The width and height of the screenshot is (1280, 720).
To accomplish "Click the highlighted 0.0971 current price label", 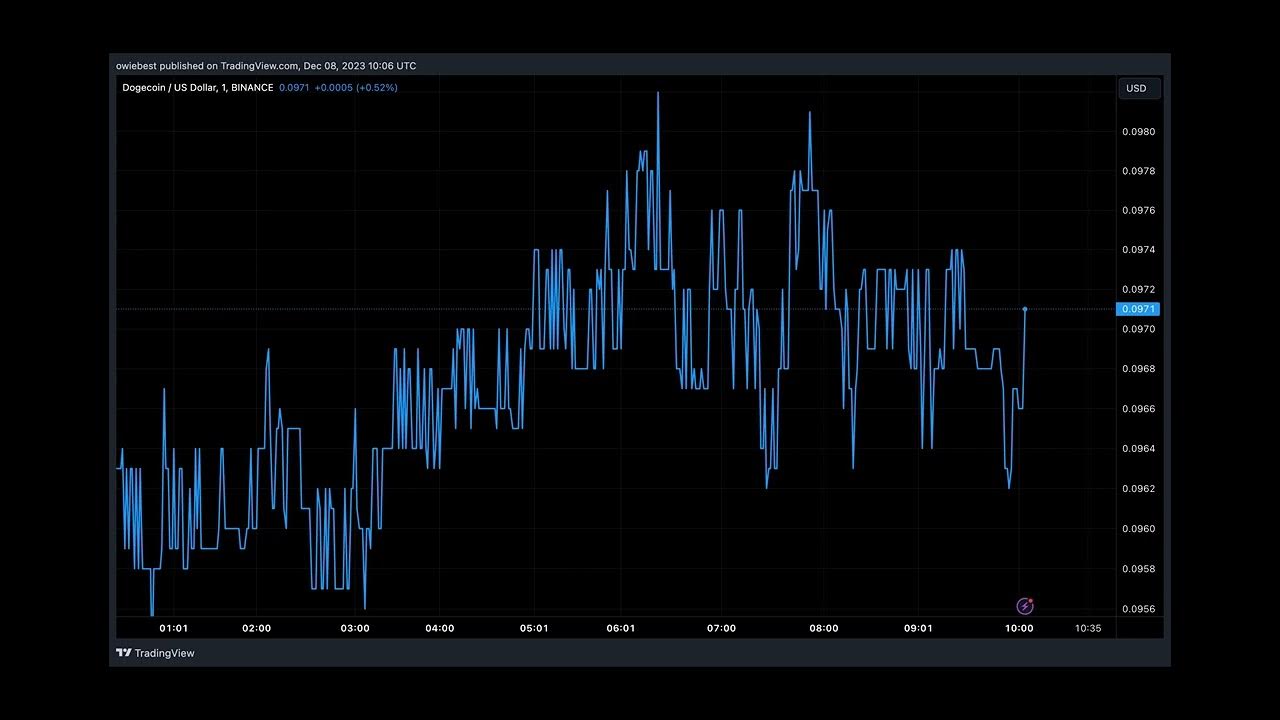I will (1138, 309).
